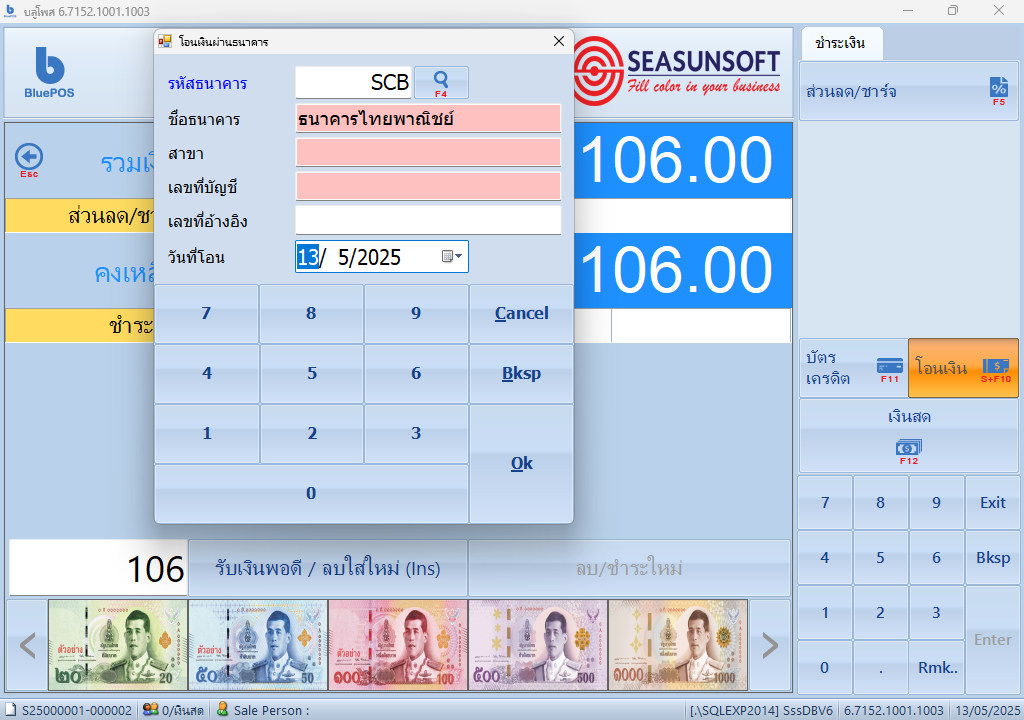The width and height of the screenshot is (1024, 720).
Task: Click the right chevron to show more banknotes
Action: pyautogui.click(x=769, y=644)
